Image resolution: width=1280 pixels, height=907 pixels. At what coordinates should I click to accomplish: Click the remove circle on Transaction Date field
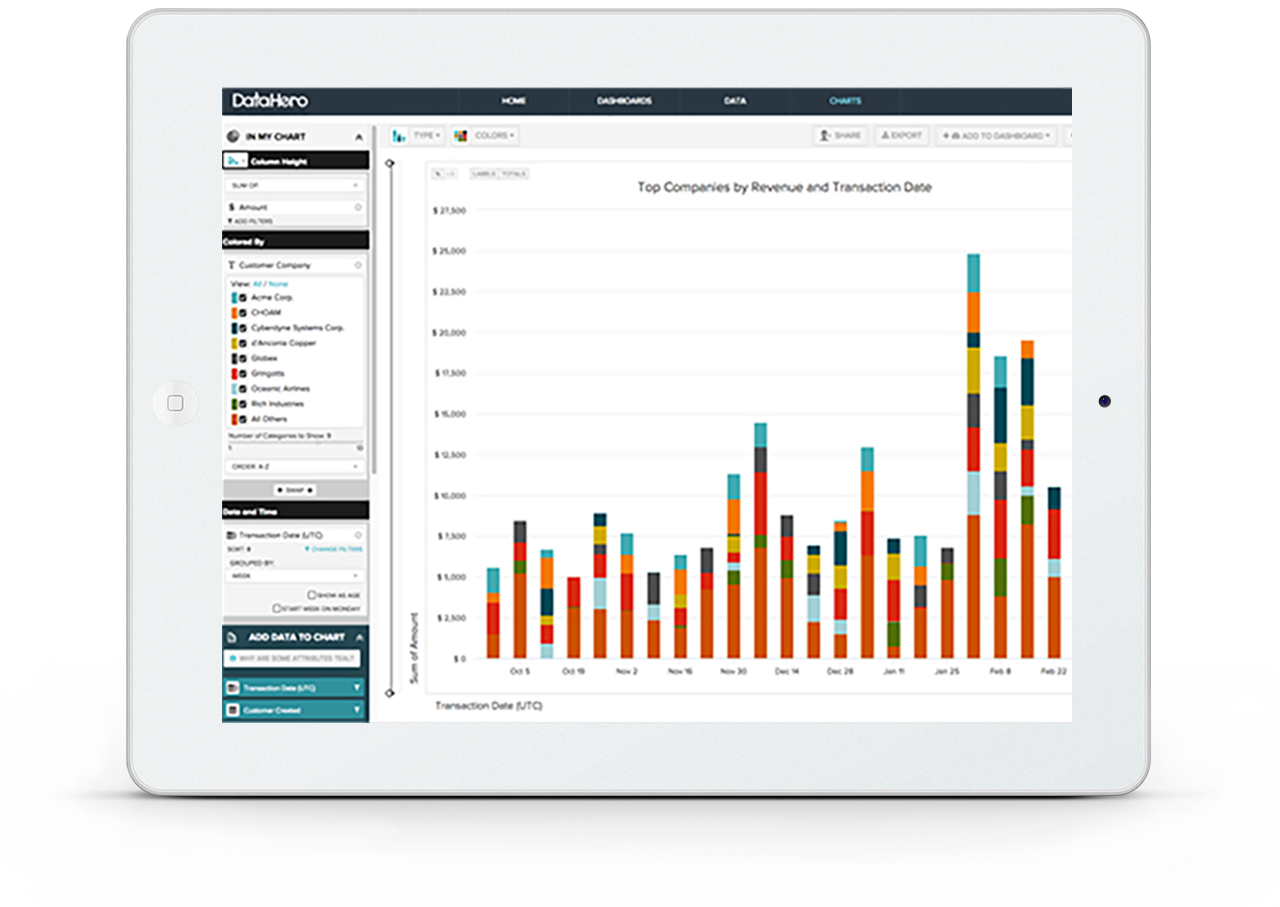point(358,535)
